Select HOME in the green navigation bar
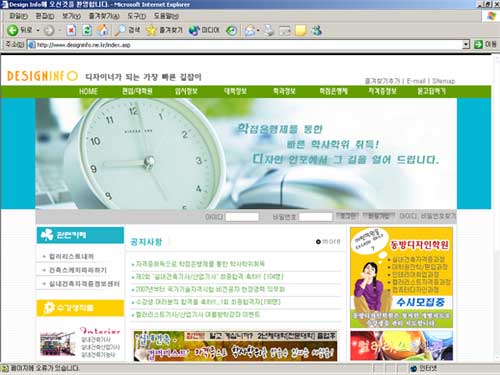The width and height of the screenshot is (500, 375). 89,91
